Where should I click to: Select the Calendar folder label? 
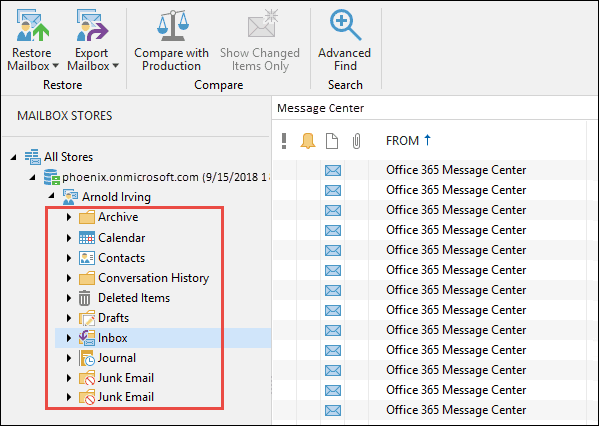(121, 238)
